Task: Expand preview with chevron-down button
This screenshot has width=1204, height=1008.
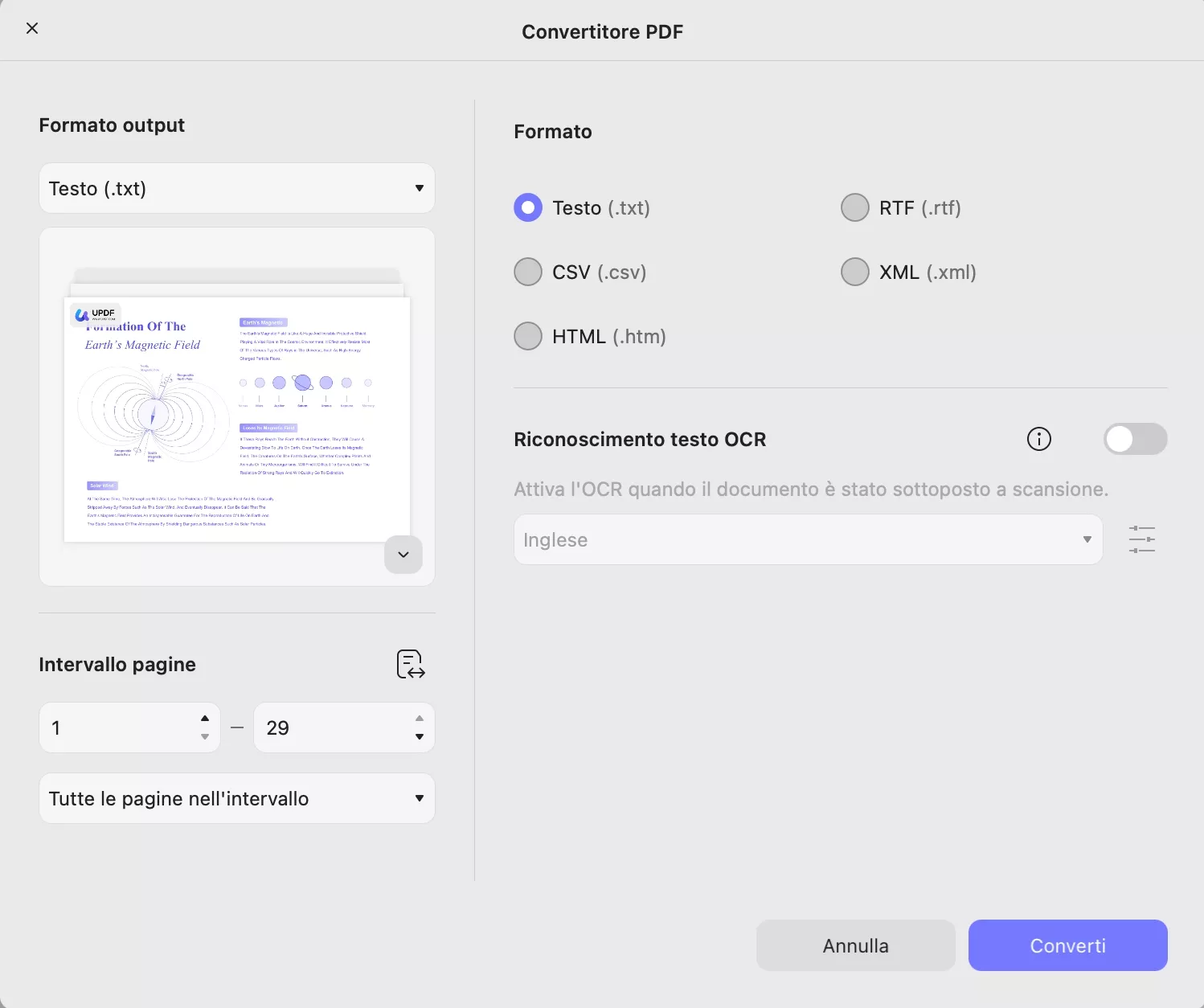Action: [403, 555]
